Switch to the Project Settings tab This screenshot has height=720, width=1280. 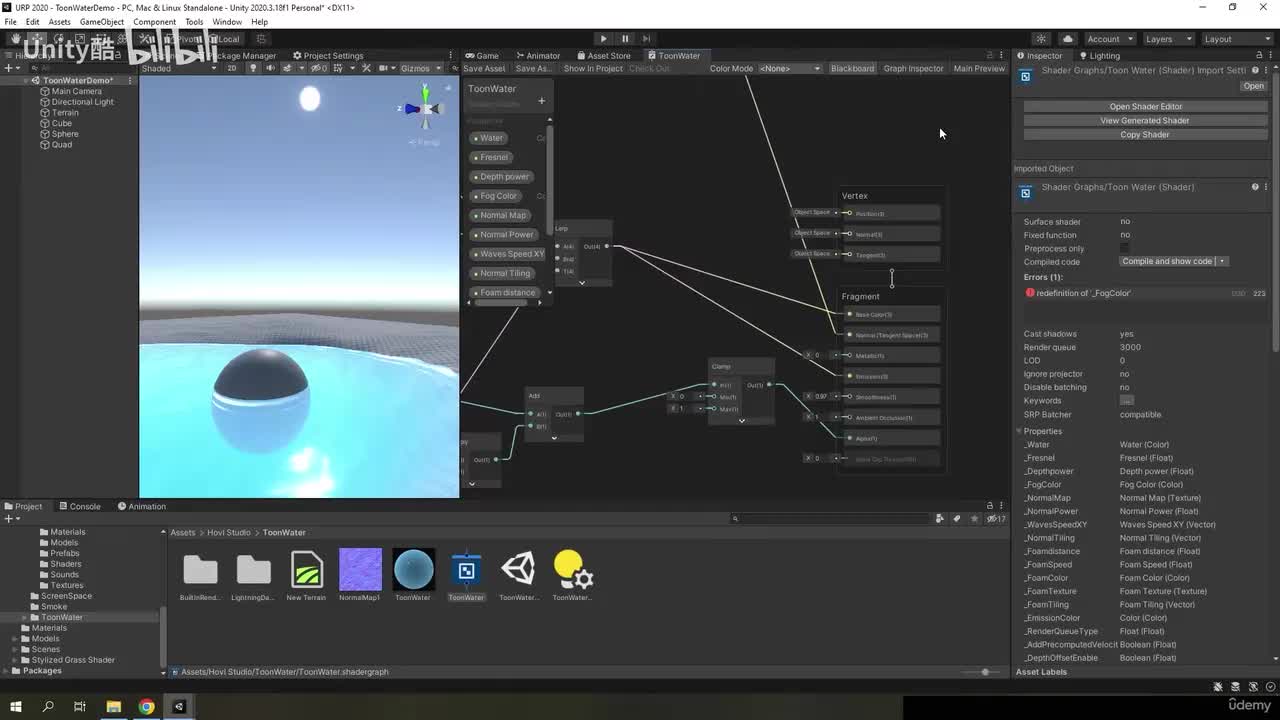click(x=328, y=56)
